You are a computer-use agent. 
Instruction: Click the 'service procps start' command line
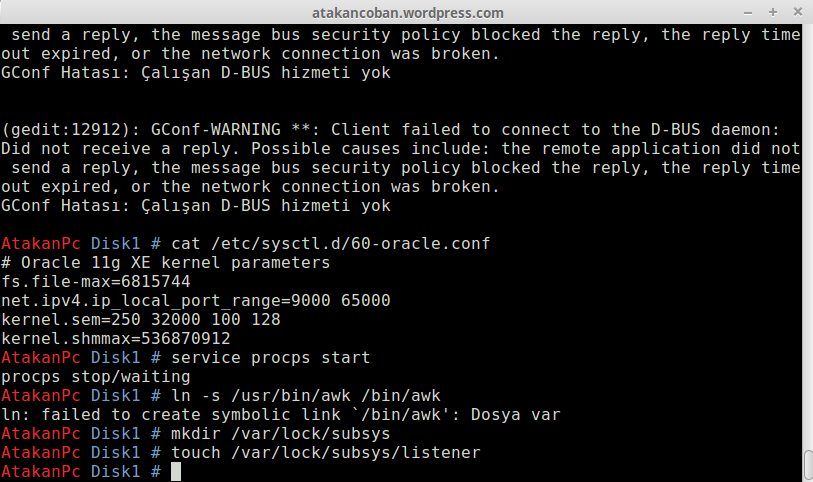coord(271,358)
